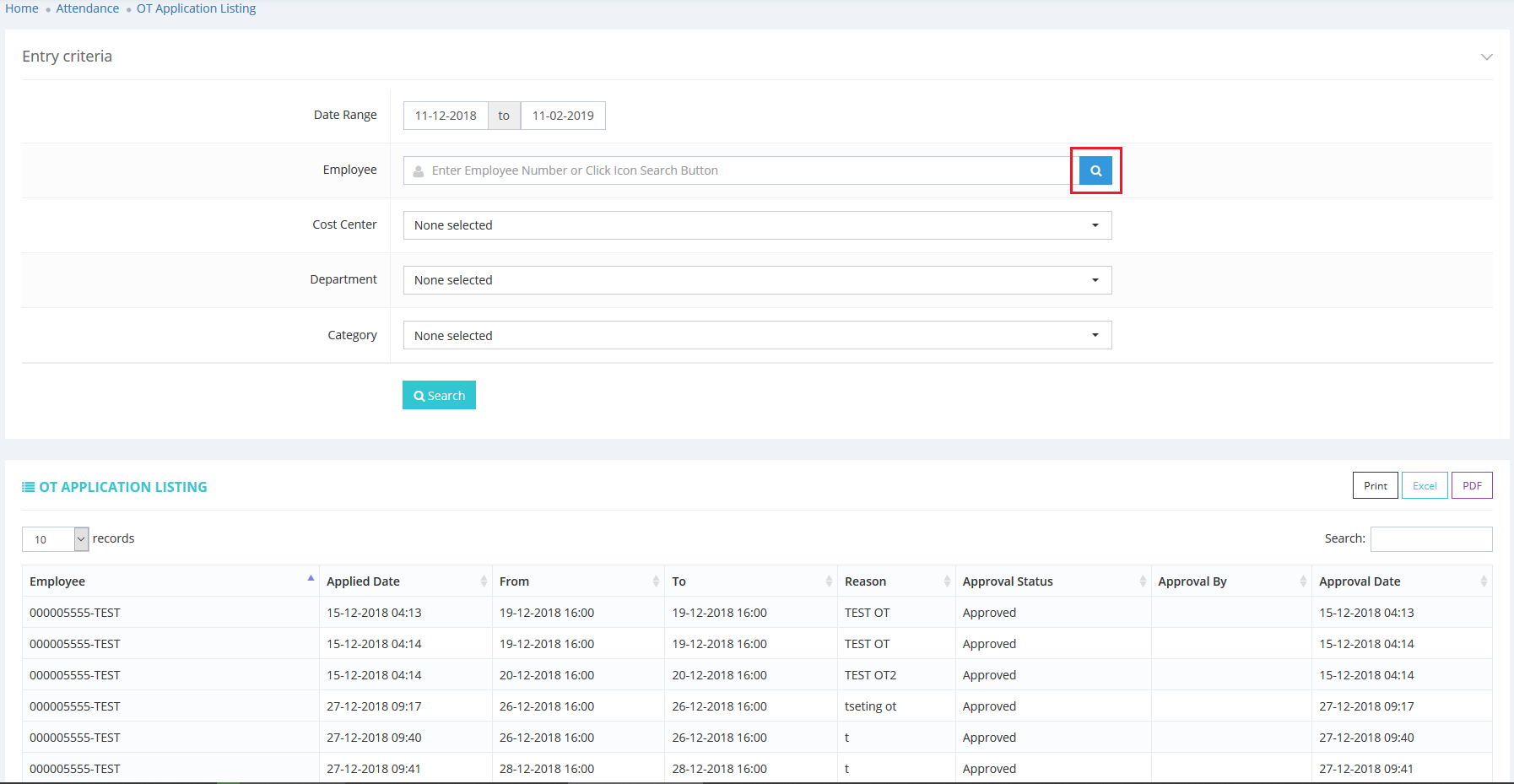Image resolution: width=1514 pixels, height=784 pixels.
Task: Go to Home breadcrumb link
Action: pyautogui.click(x=22, y=8)
